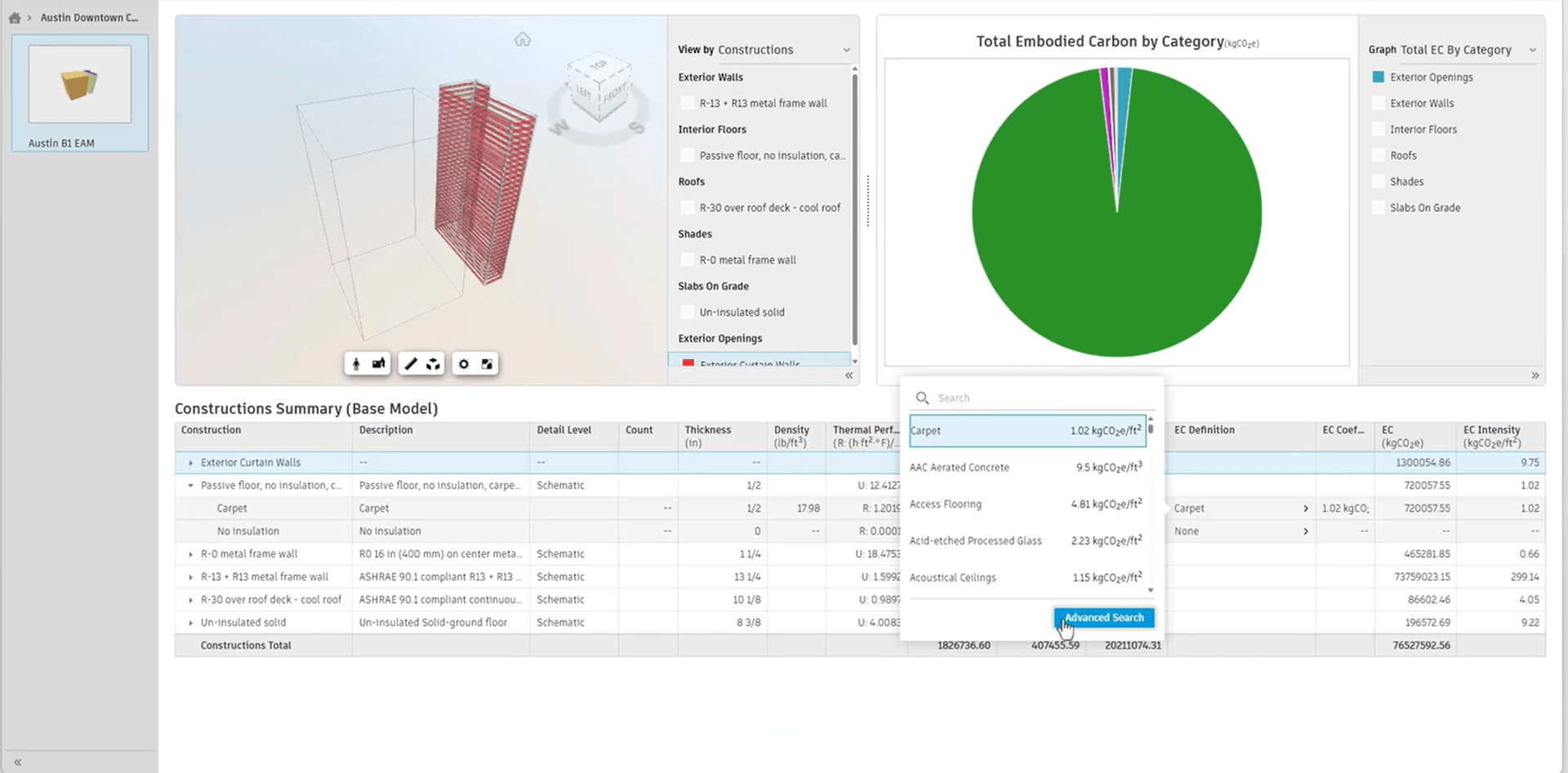Open the View by Constructions dropdown
Screen dimensions: 1568x773
764,50
